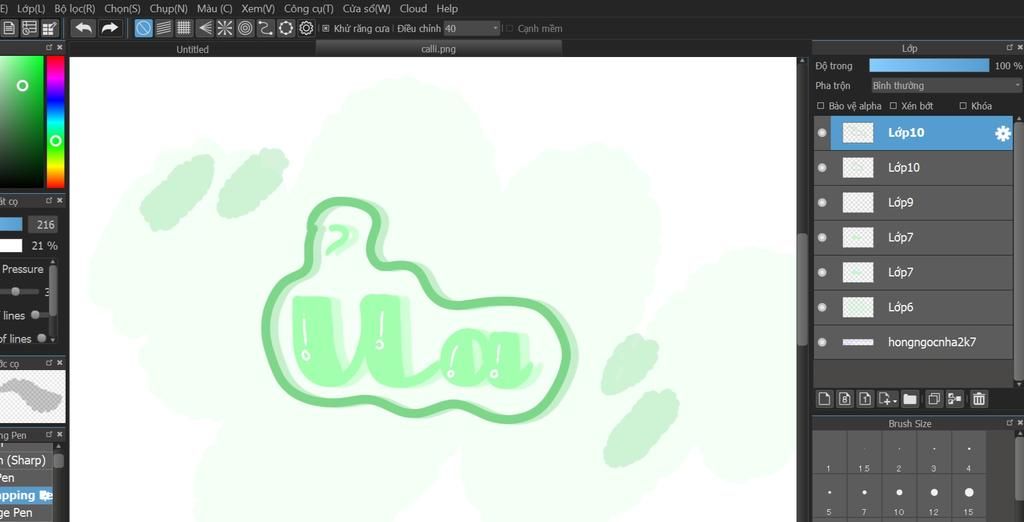Click the Pressure slider handle
1024x522 pixels.
[16, 291]
